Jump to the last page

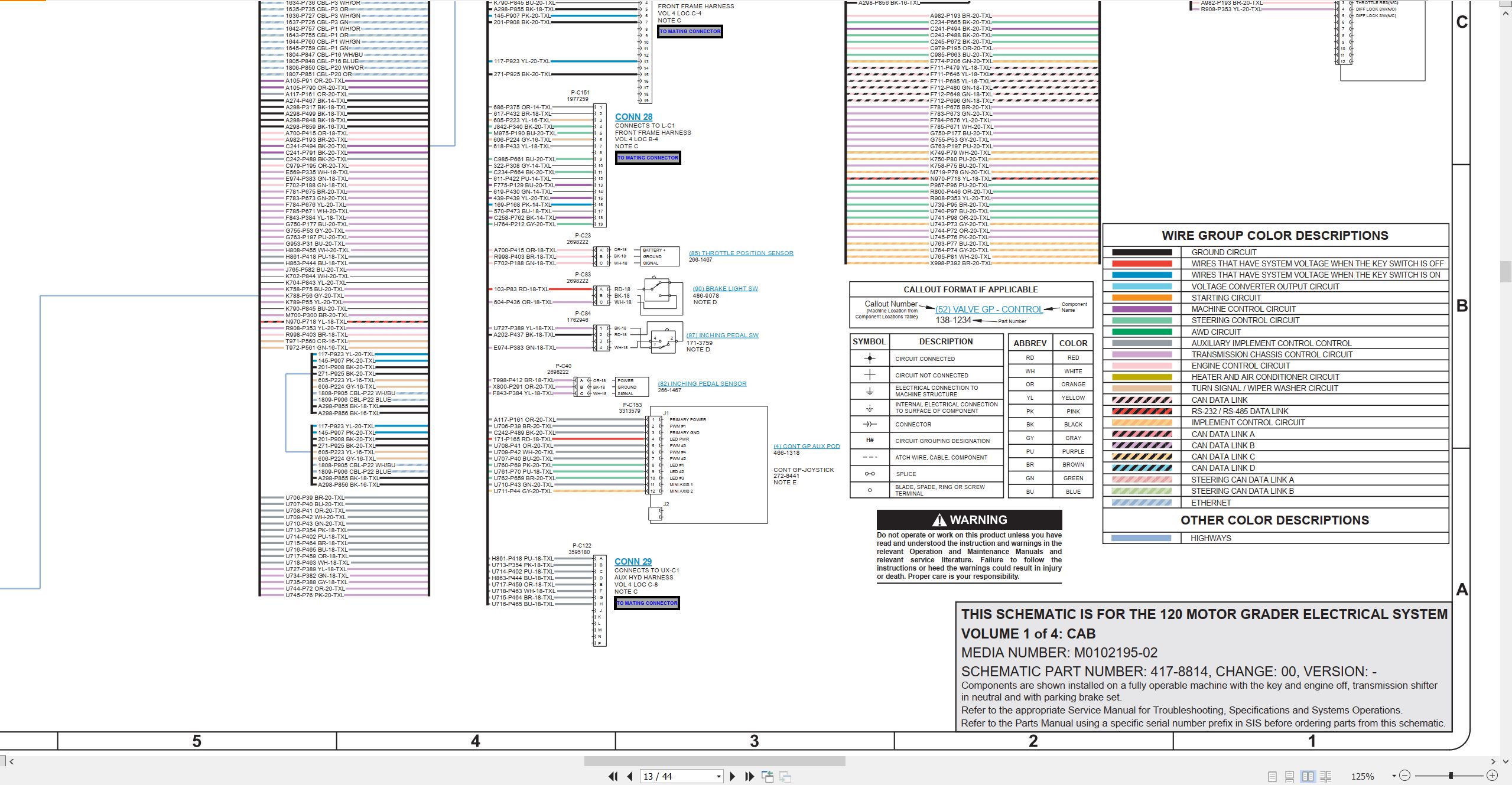[750, 777]
